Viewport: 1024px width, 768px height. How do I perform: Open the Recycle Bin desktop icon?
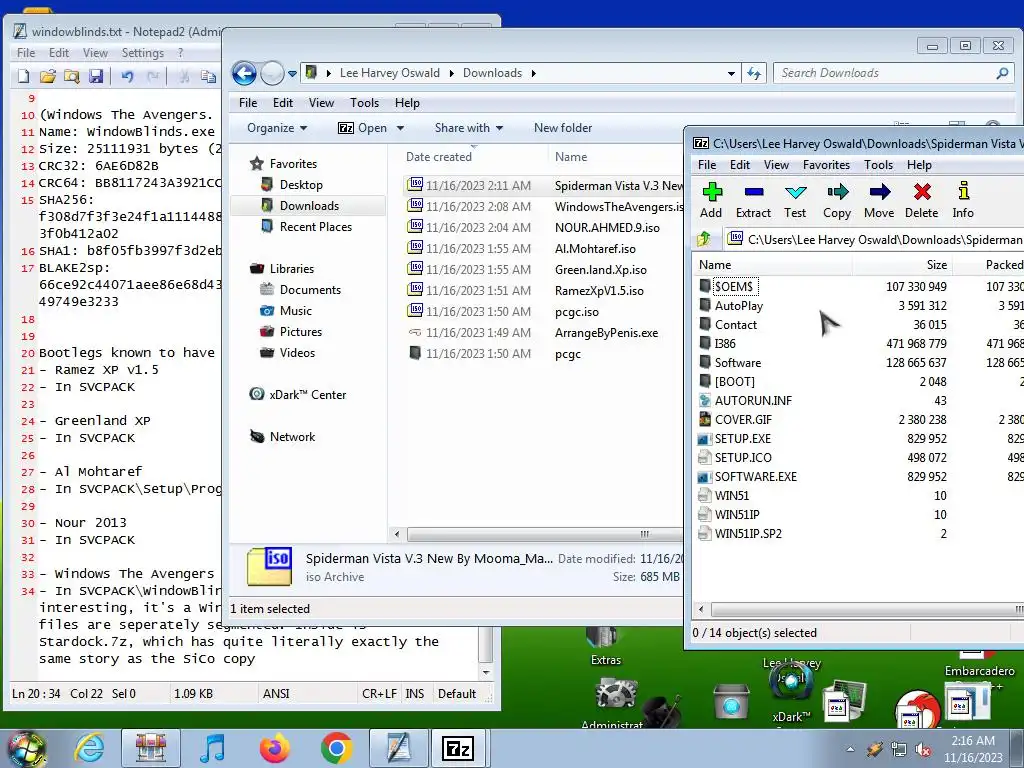[x=731, y=703]
